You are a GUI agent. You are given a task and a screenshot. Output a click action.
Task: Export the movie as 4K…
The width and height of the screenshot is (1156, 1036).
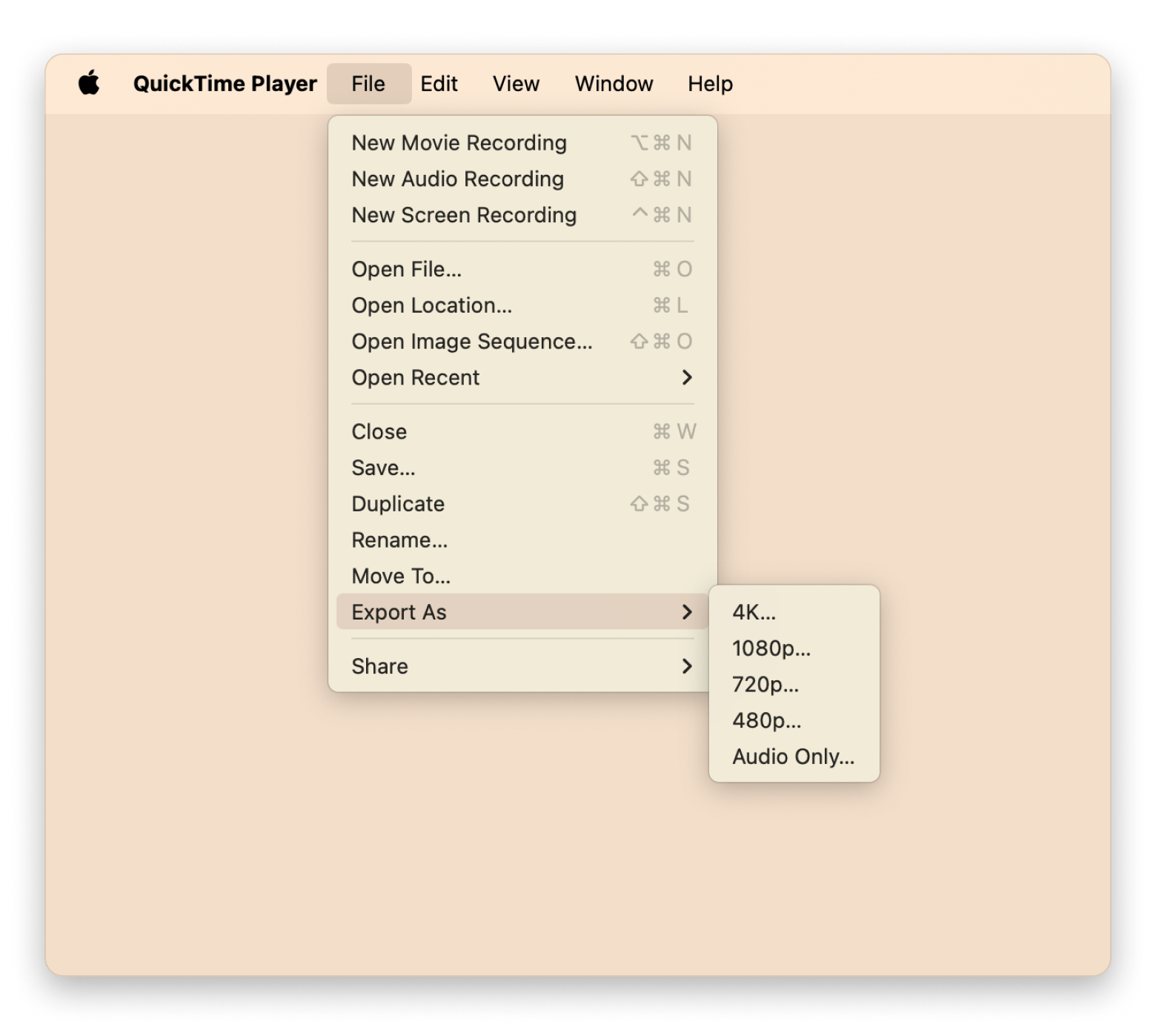(x=754, y=612)
